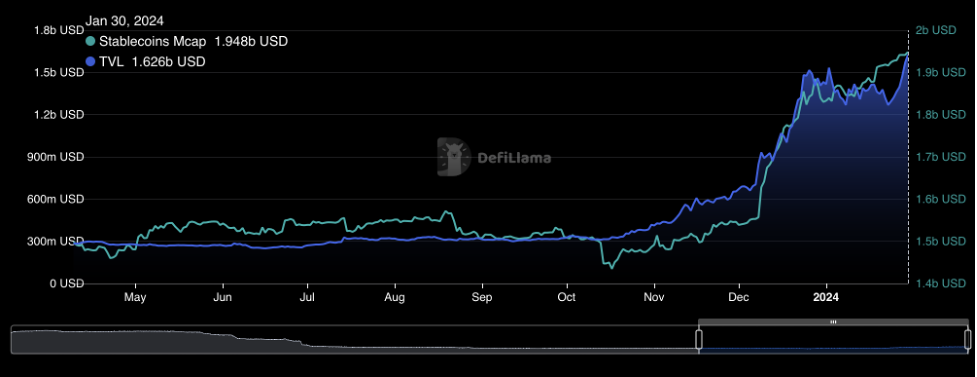Click the 2024 label on the time axis
This screenshot has height=377, width=977.
(x=827, y=297)
